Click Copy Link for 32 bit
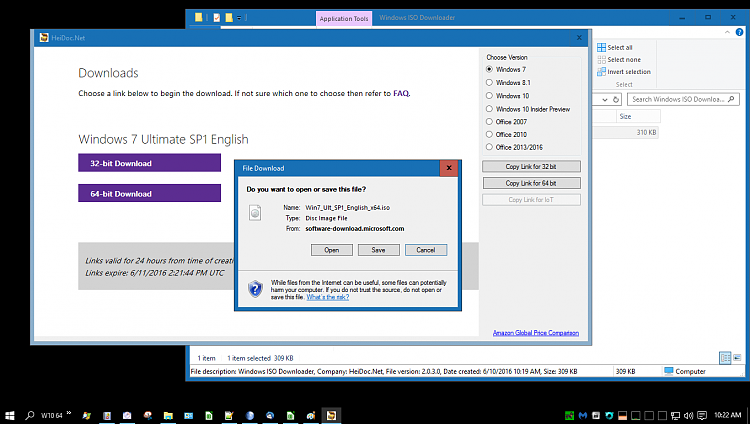 [531, 167]
